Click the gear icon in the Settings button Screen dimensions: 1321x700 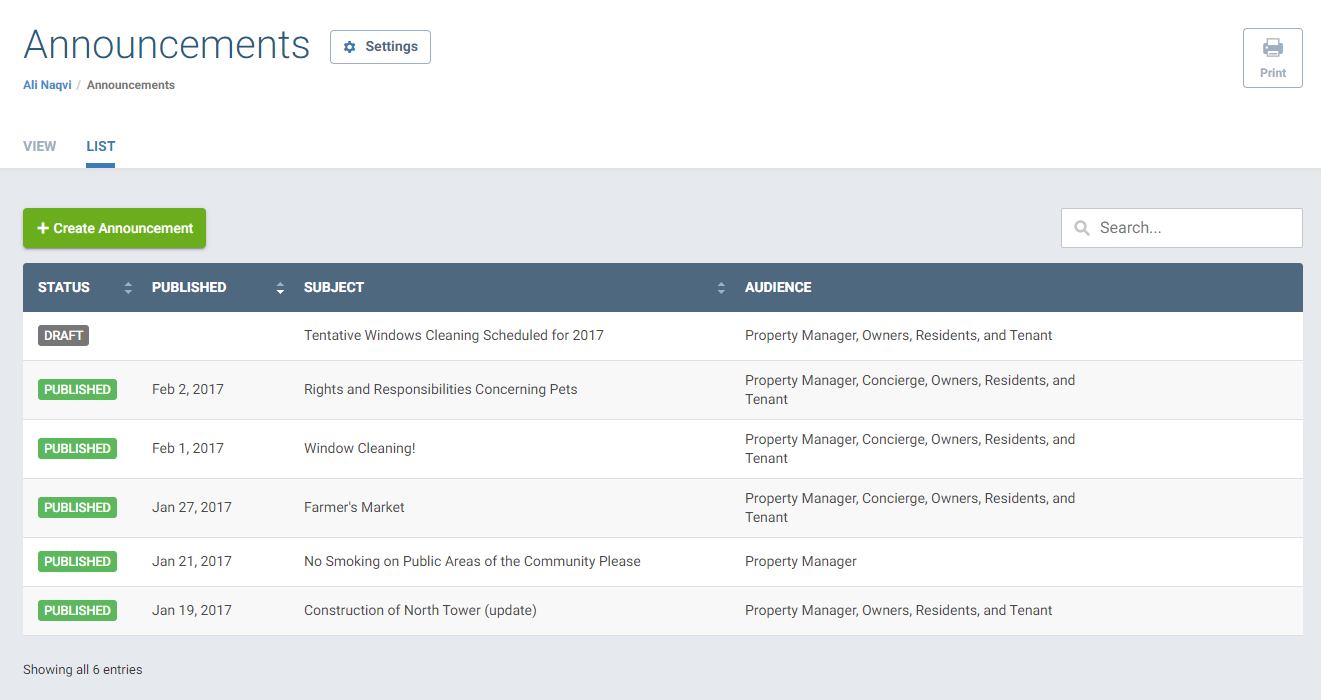348,46
